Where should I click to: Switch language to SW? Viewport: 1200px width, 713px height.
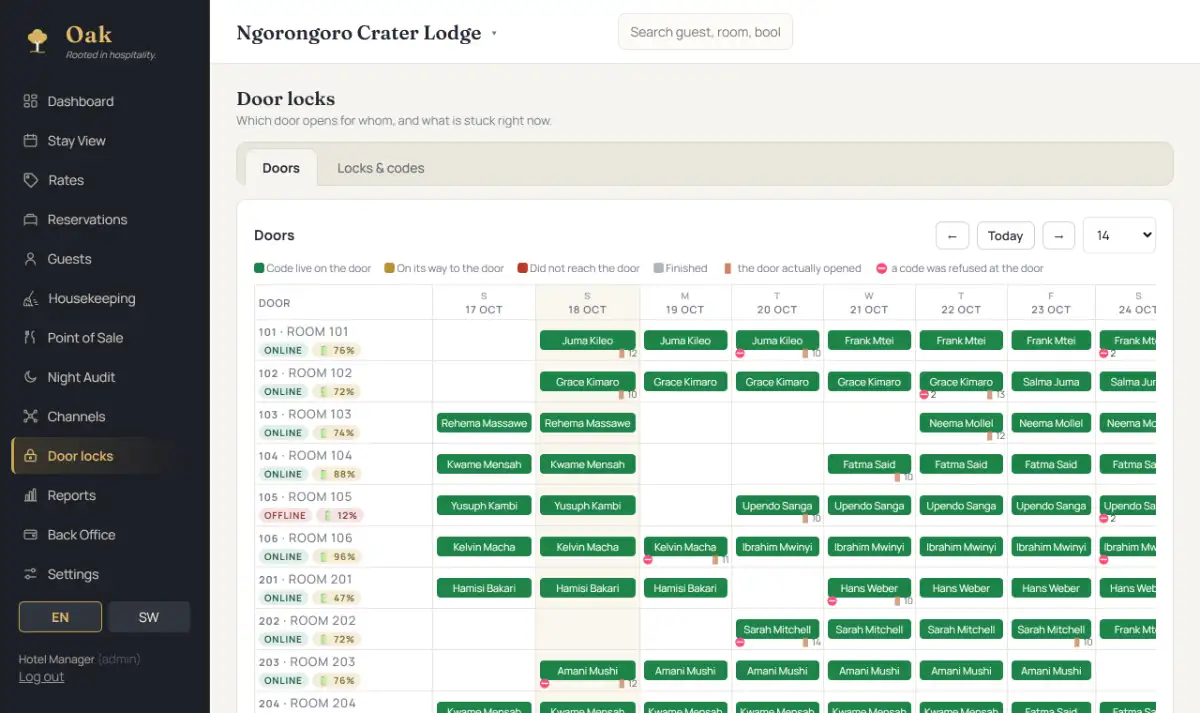149,617
